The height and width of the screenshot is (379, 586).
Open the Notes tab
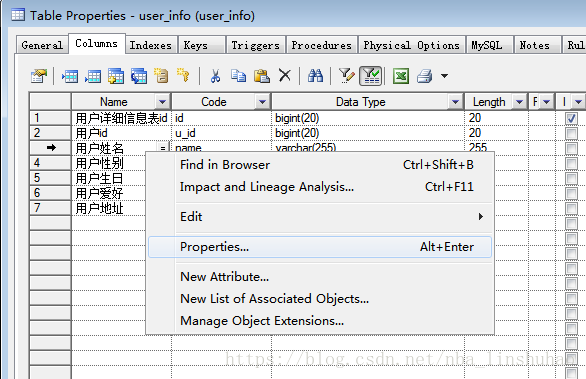pyautogui.click(x=537, y=45)
